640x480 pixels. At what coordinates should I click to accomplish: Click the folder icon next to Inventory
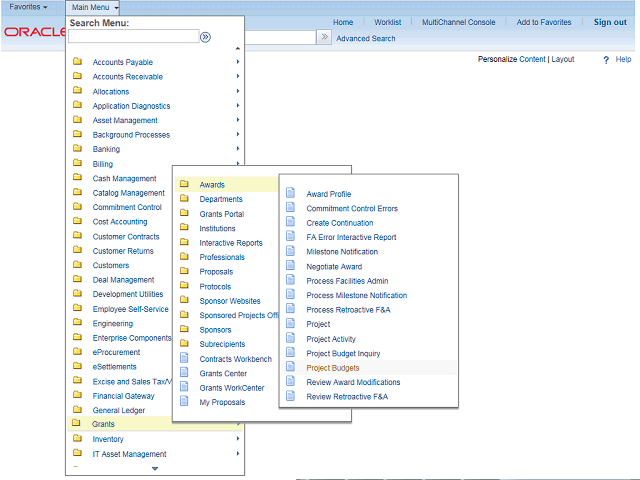pos(77,439)
